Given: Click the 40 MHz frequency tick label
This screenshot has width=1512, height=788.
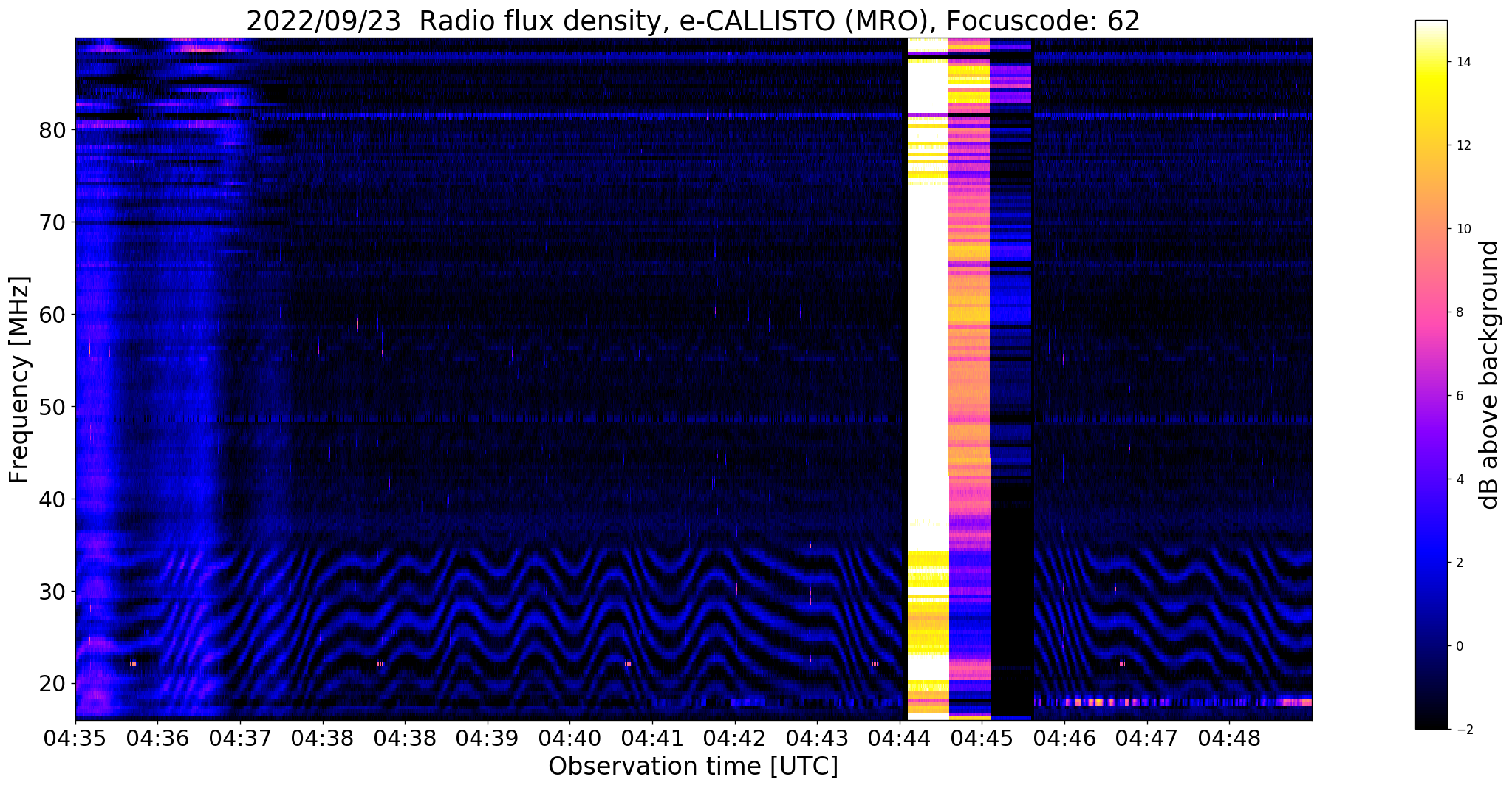Looking at the screenshot, I should click(x=52, y=500).
